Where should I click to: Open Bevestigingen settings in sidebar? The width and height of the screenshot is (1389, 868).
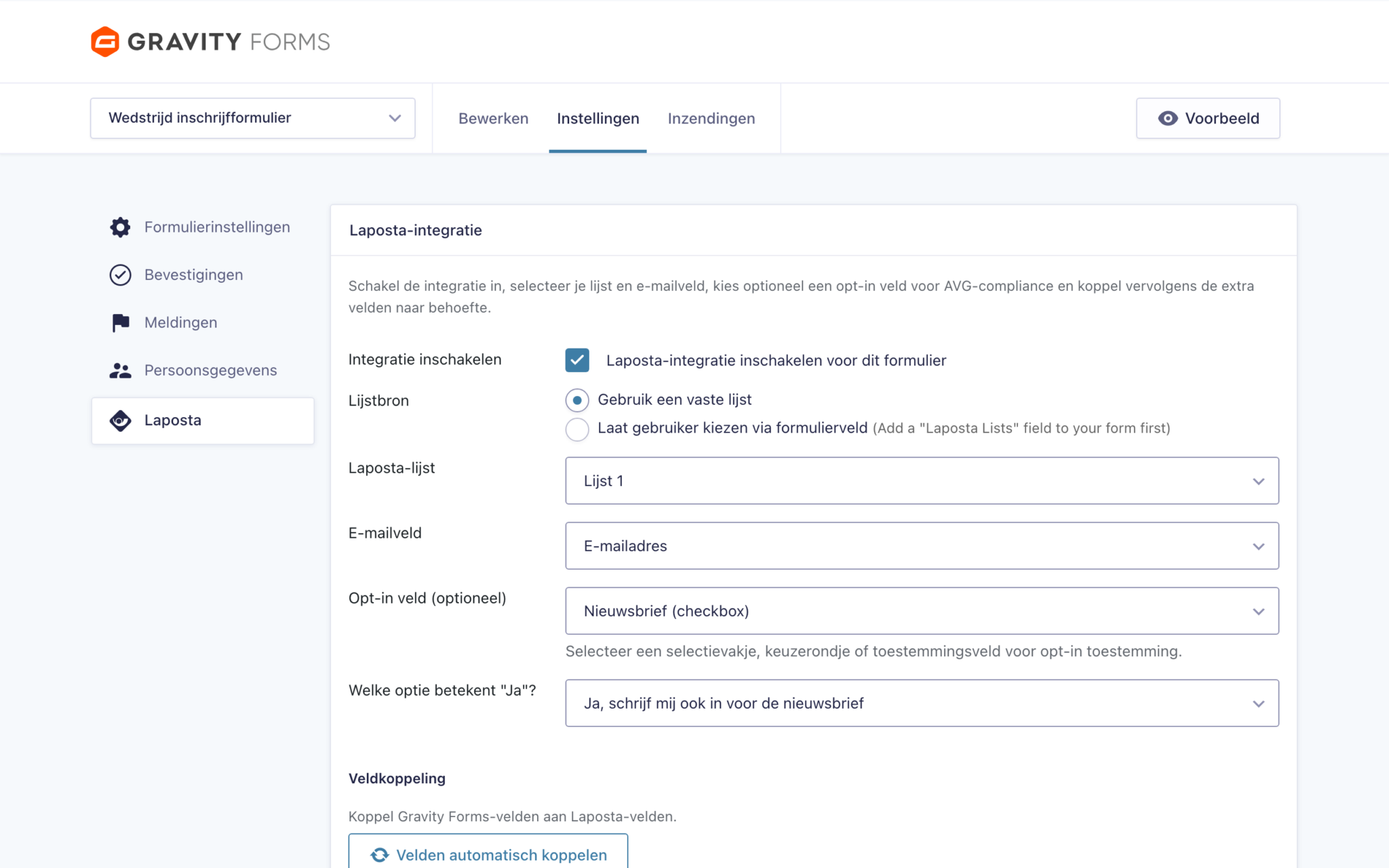pyautogui.click(x=203, y=275)
